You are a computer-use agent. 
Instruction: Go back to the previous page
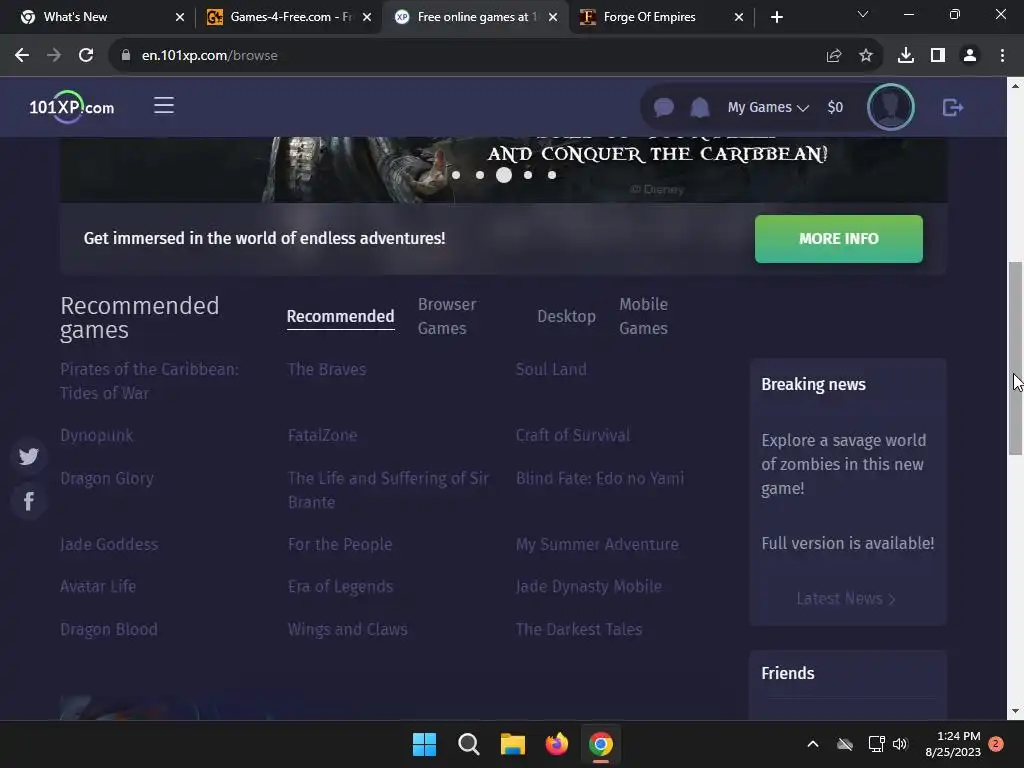22,56
